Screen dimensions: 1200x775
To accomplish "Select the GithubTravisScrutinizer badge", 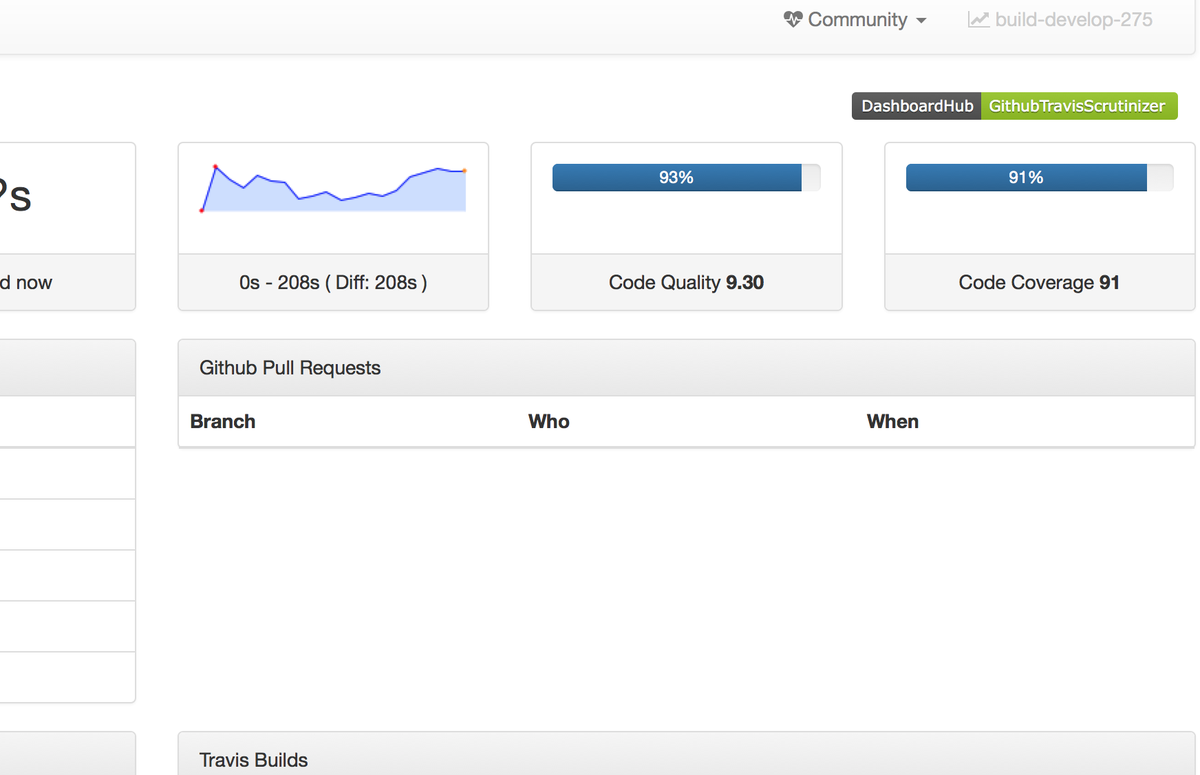I will pyautogui.click(x=1079, y=105).
